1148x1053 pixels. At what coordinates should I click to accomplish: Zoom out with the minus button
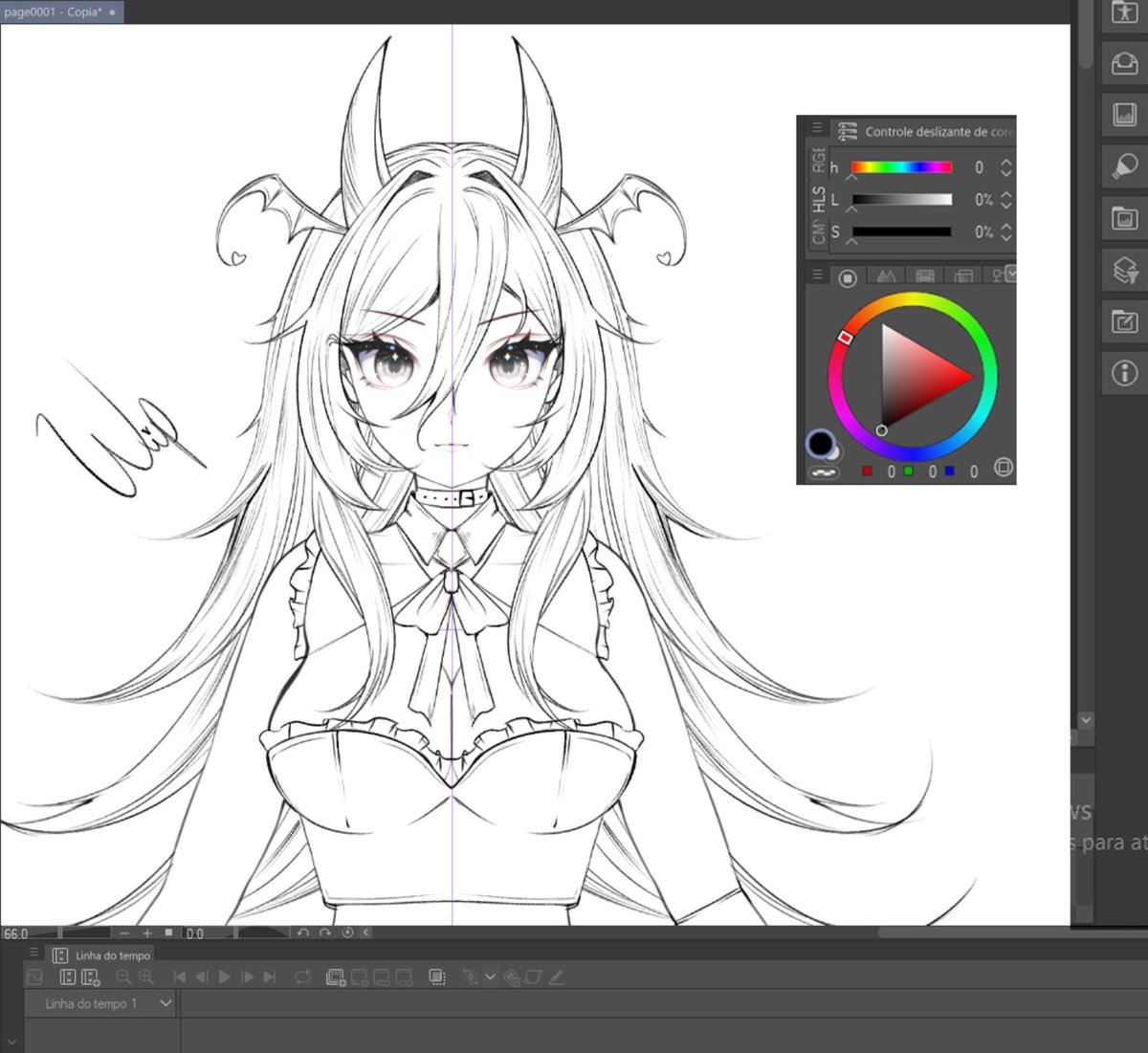[x=124, y=932]
